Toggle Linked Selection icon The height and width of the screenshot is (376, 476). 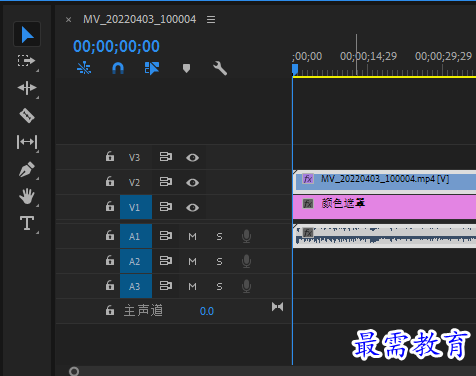(x=152, y=68)
